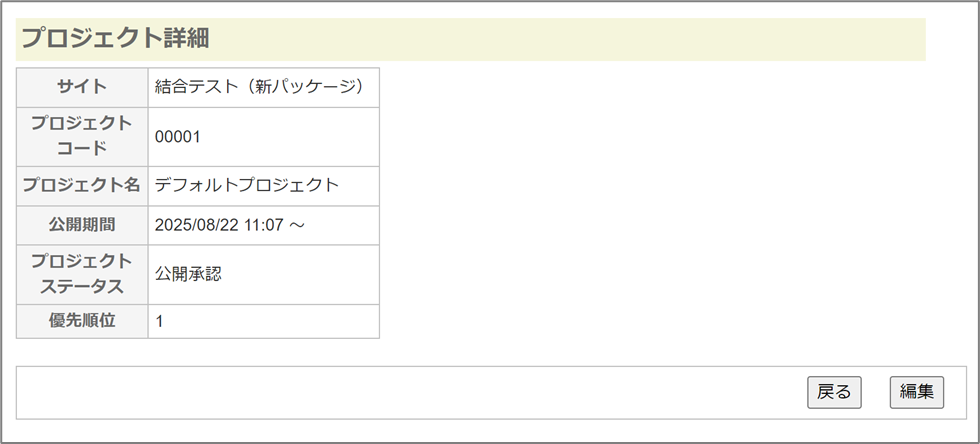The image size is (980, 444).
Task: Select the プロジェクトコード label cell
Action: point(82,137)
